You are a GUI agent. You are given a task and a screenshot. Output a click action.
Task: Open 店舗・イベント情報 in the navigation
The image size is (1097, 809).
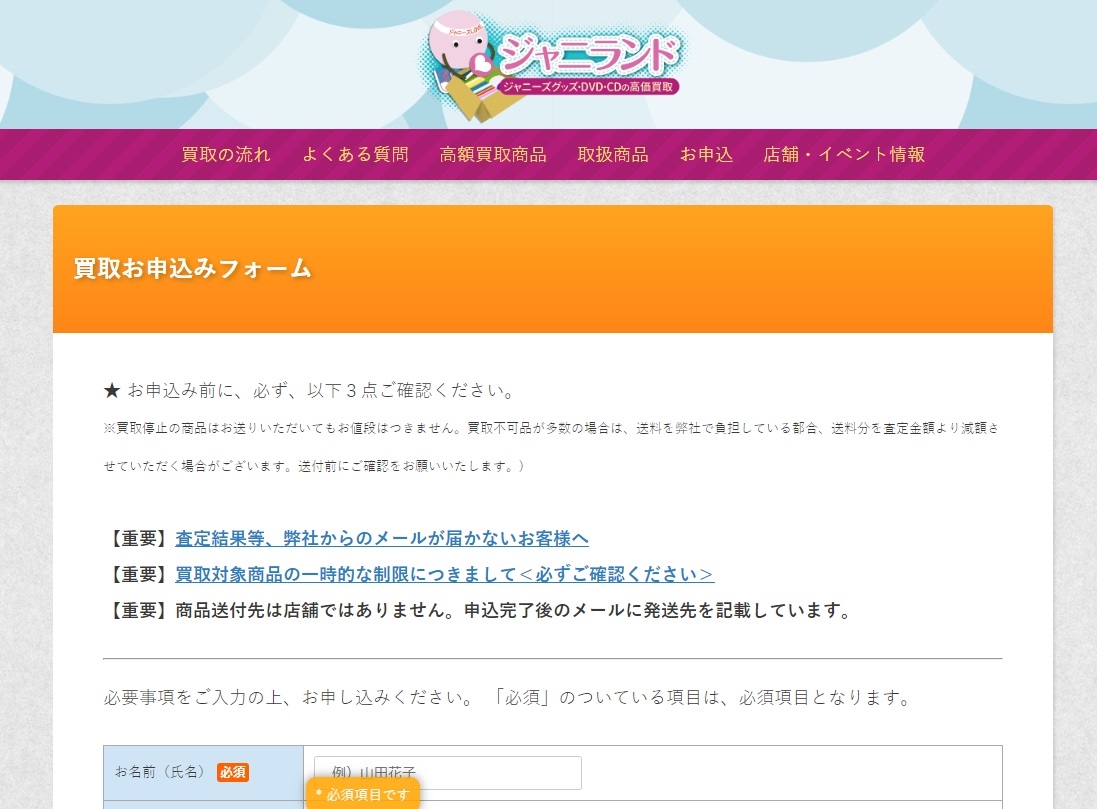[x=844, y=154]
